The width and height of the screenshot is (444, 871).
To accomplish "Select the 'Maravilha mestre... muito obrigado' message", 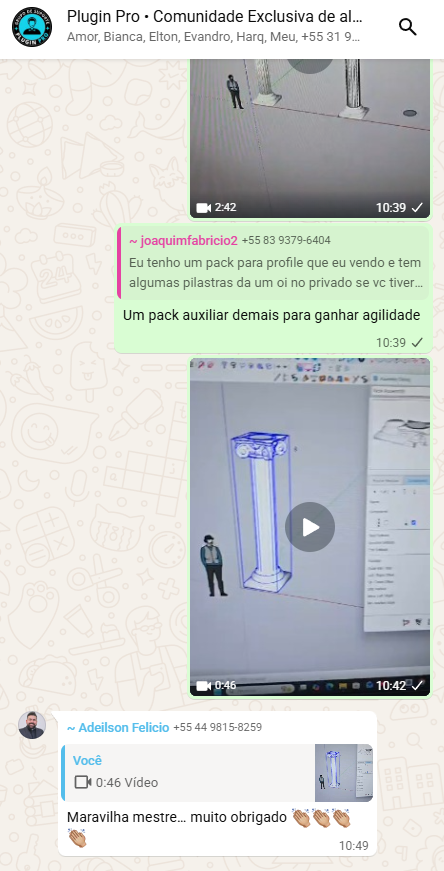I will click(x=208, y=827).
